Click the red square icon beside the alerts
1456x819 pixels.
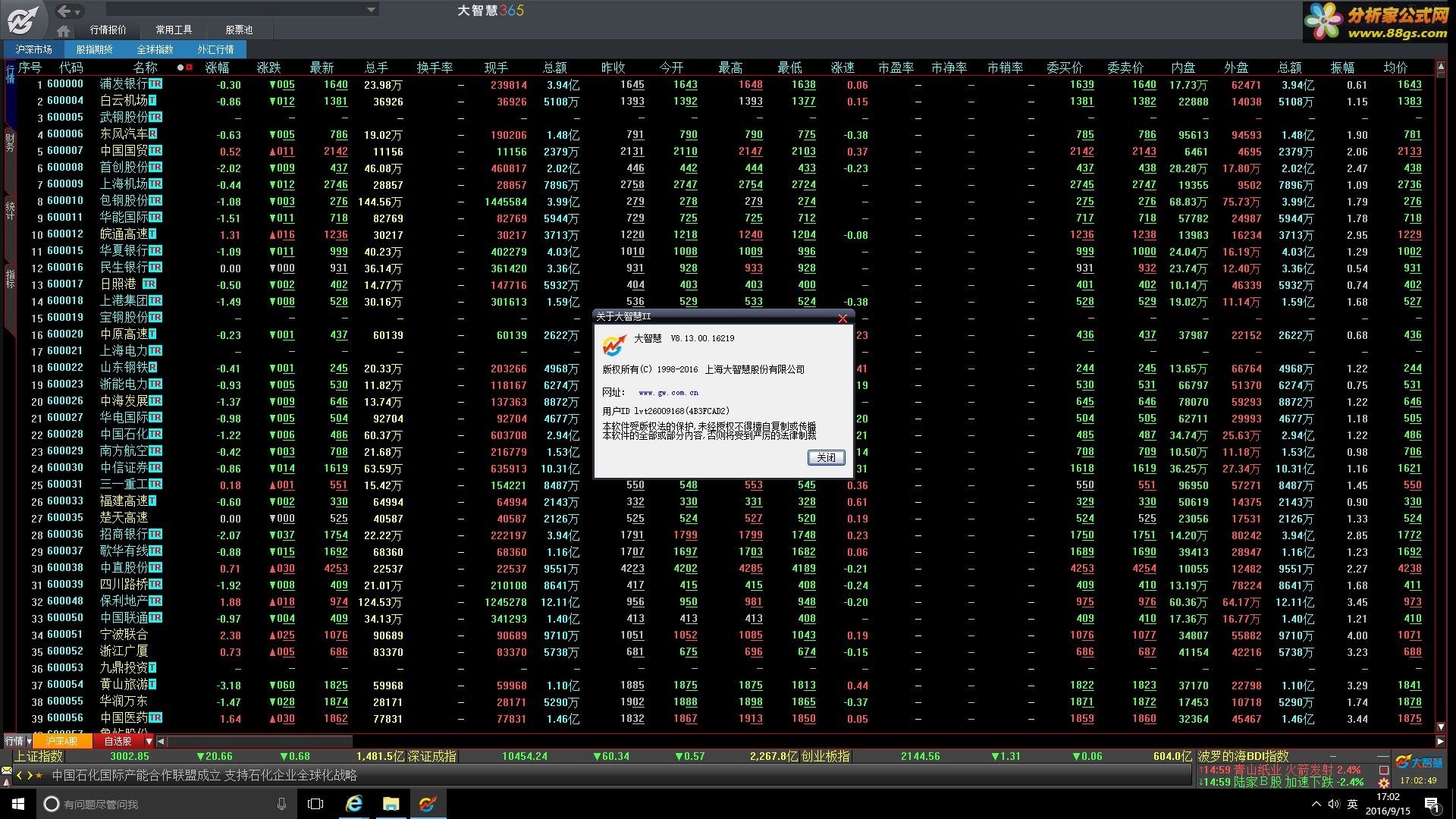point(1384,770)
